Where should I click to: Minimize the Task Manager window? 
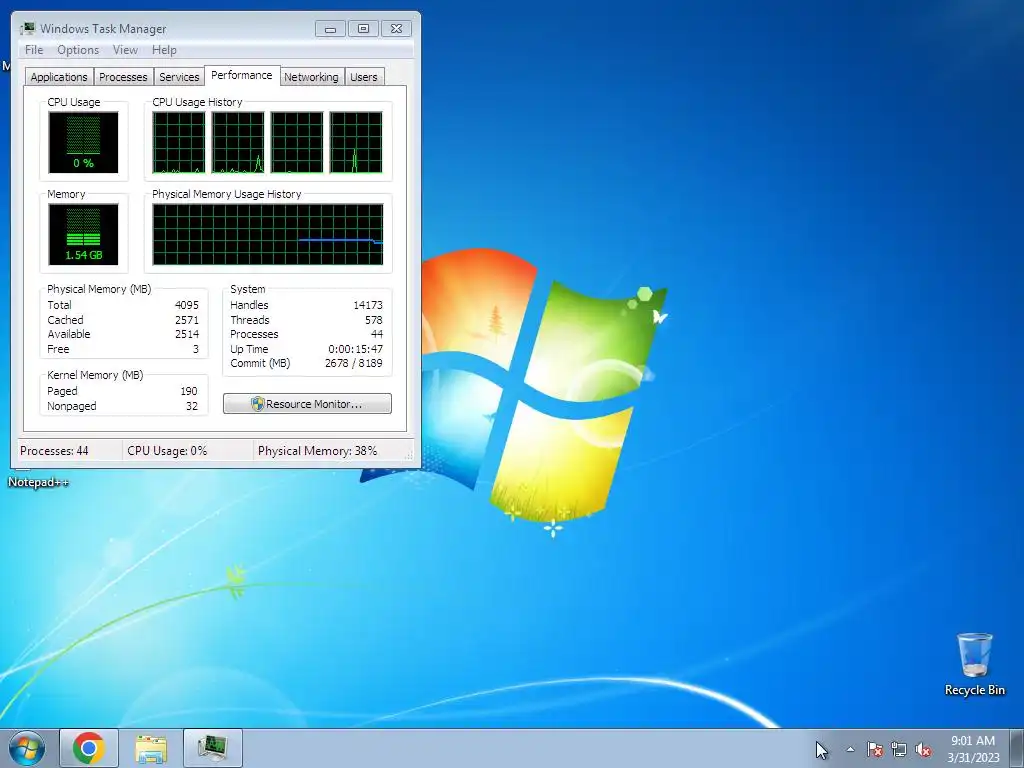(330, 29)
